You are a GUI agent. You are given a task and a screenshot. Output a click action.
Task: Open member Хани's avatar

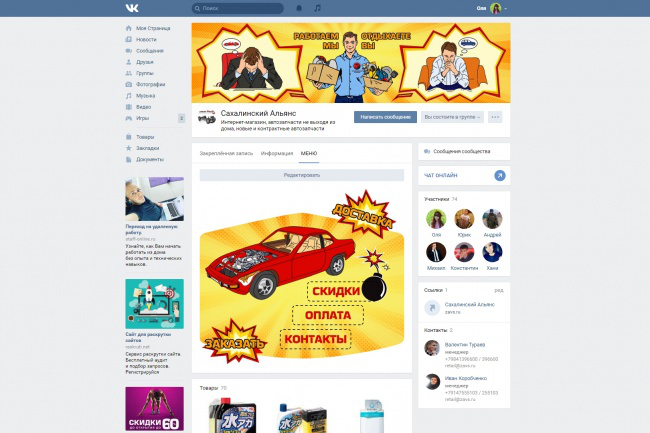(492, 252)
